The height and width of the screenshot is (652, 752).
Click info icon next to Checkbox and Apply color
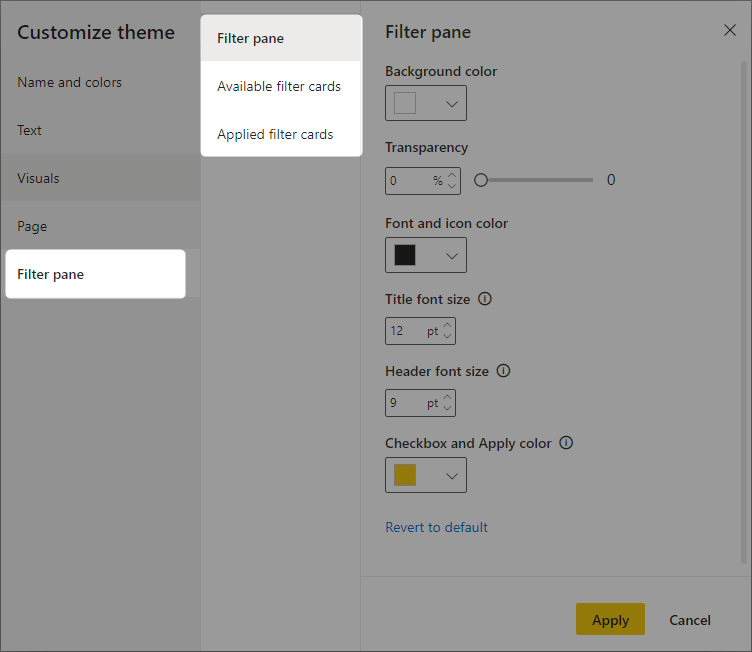tap(566, 443)
